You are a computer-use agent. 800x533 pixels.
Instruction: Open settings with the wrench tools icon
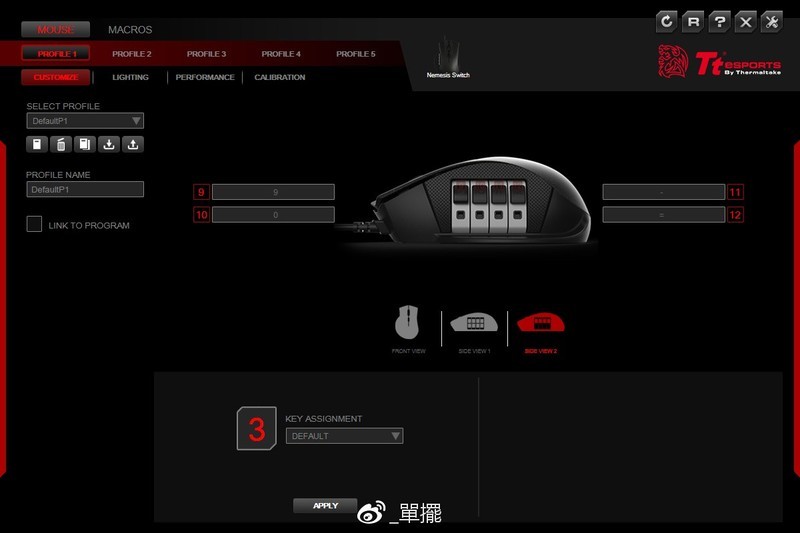pos(772,22)
